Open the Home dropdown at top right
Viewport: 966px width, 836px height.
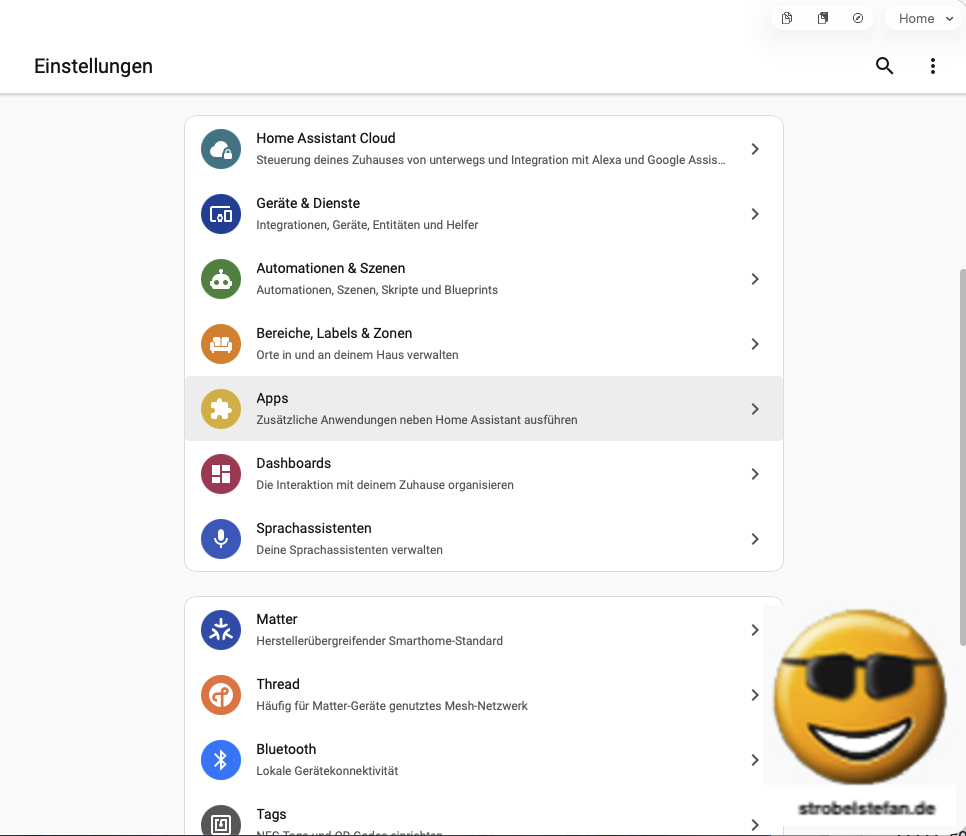click(925, 18)
